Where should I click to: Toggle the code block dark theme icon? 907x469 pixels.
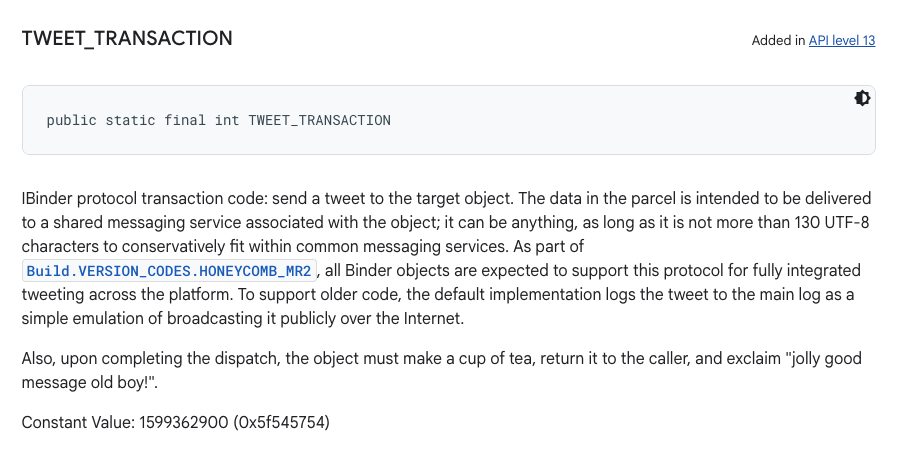[862, 98]
